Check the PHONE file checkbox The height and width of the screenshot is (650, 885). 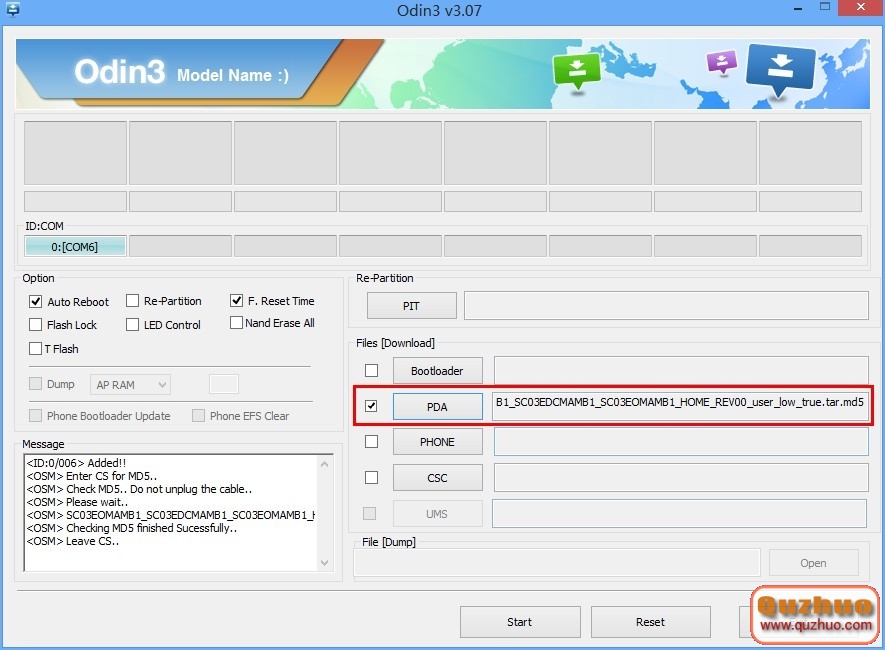(371, 441)
